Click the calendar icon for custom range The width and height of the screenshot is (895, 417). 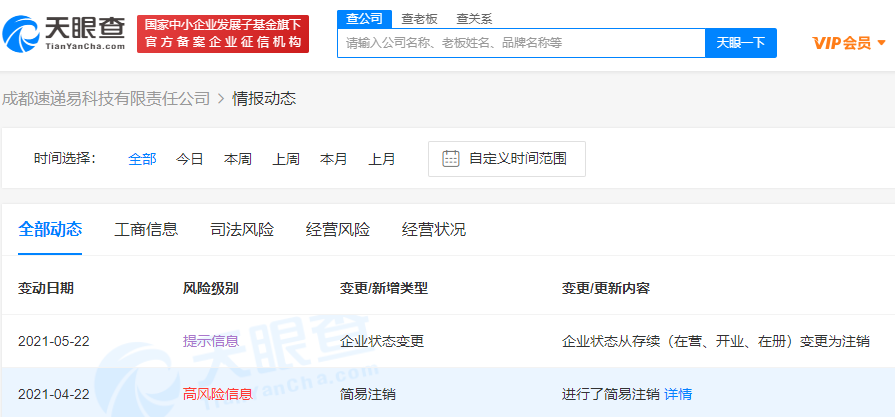coord(451,158)
